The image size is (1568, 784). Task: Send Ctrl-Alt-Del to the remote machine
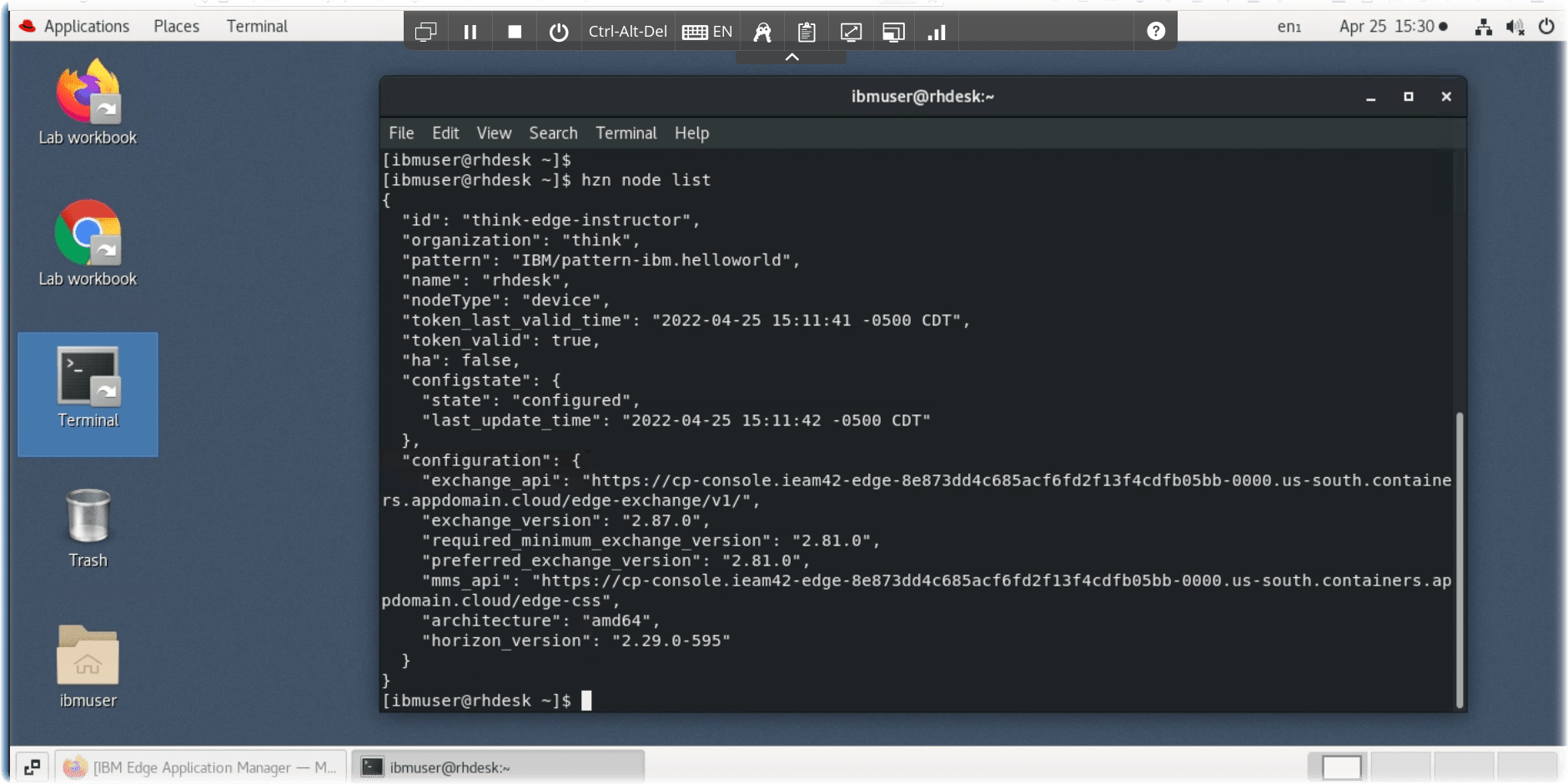pos(627,32)
